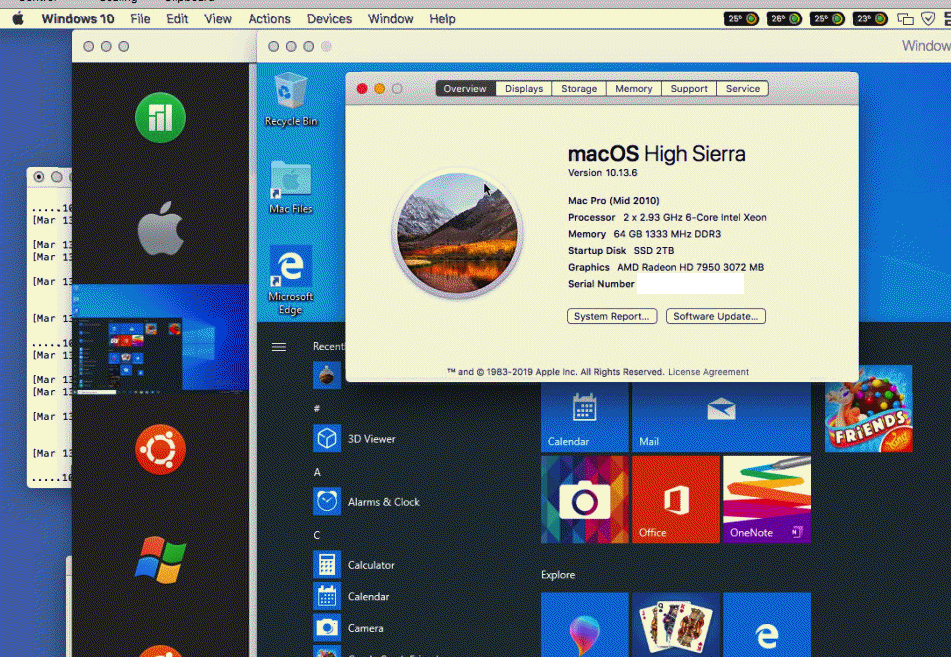This screenshot has width=951, height=657.
Task: Launch Microsoft Edge from desktop
Action: coord(291,280)
